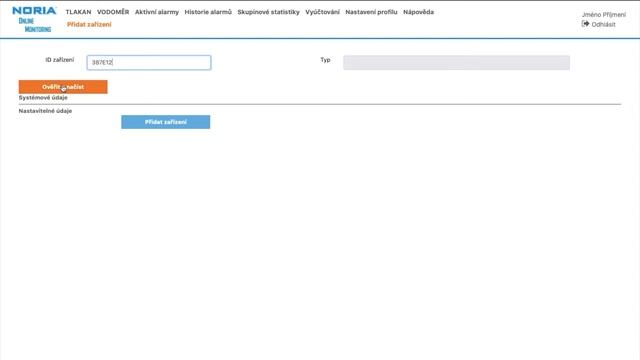Click the orange Ověřit a načíst button
The width and height of the screenshot is (640, 360).
[x=63, y=87]
